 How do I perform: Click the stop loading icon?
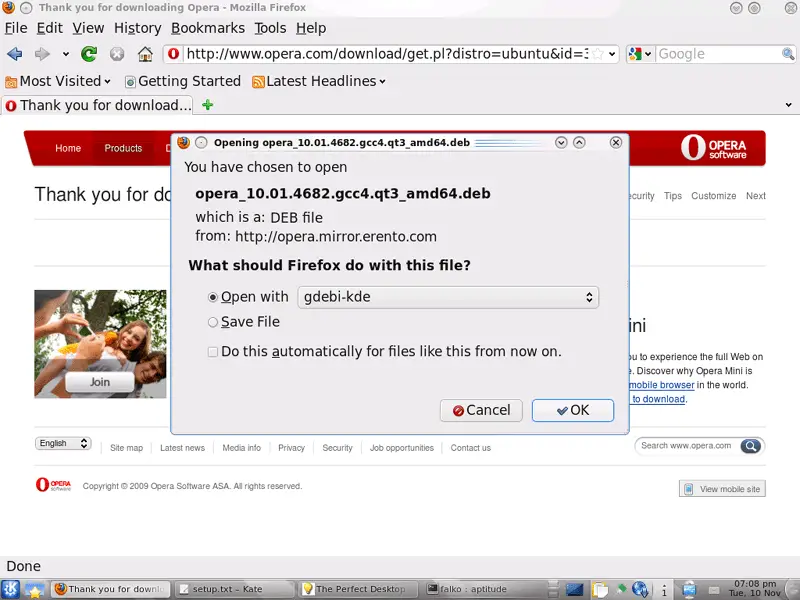pyautogui.click(x=117, y=54)
